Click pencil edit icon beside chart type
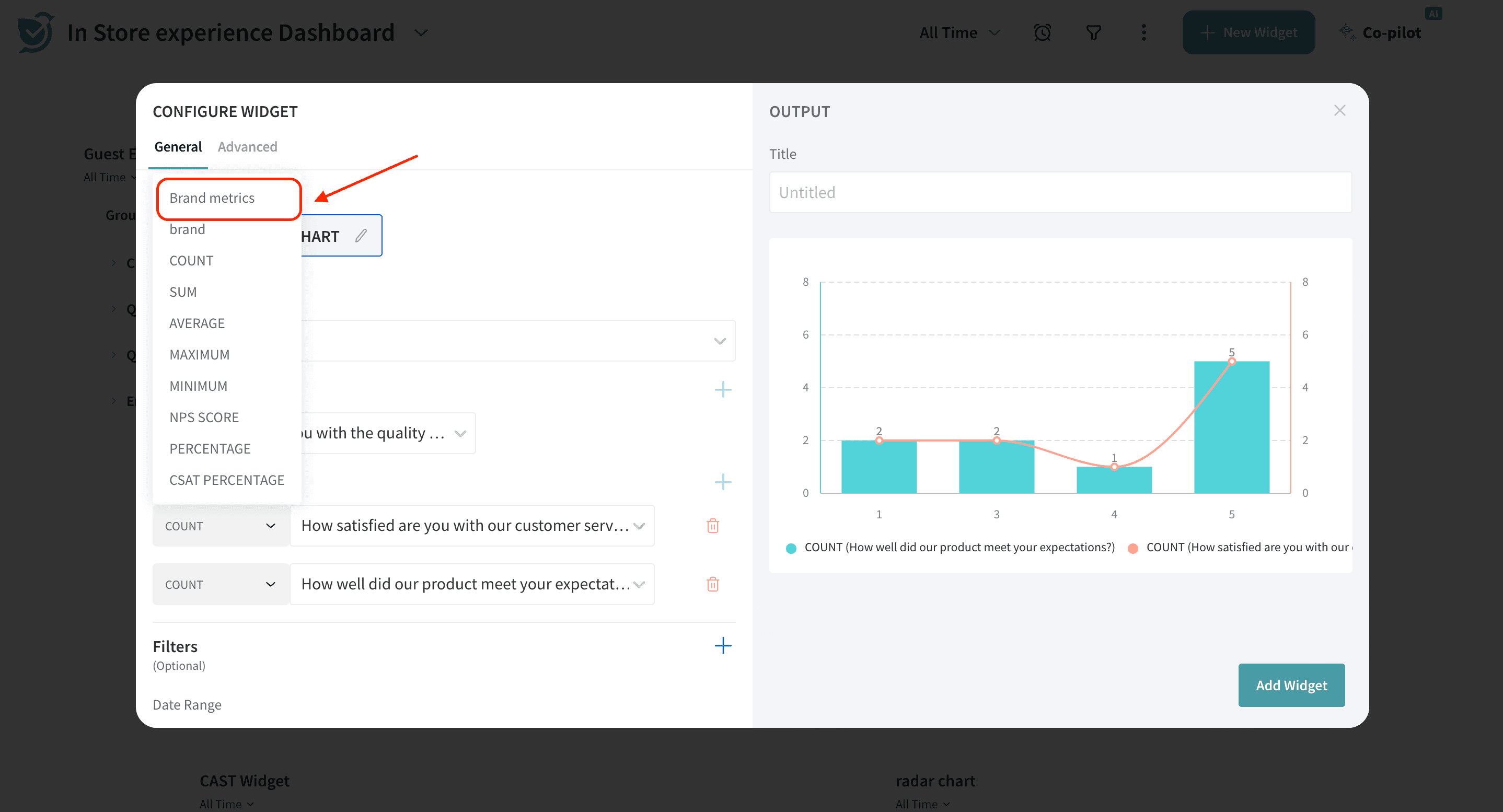The image size is (1503, 812). pyautogui.click(x=361, y=236)
